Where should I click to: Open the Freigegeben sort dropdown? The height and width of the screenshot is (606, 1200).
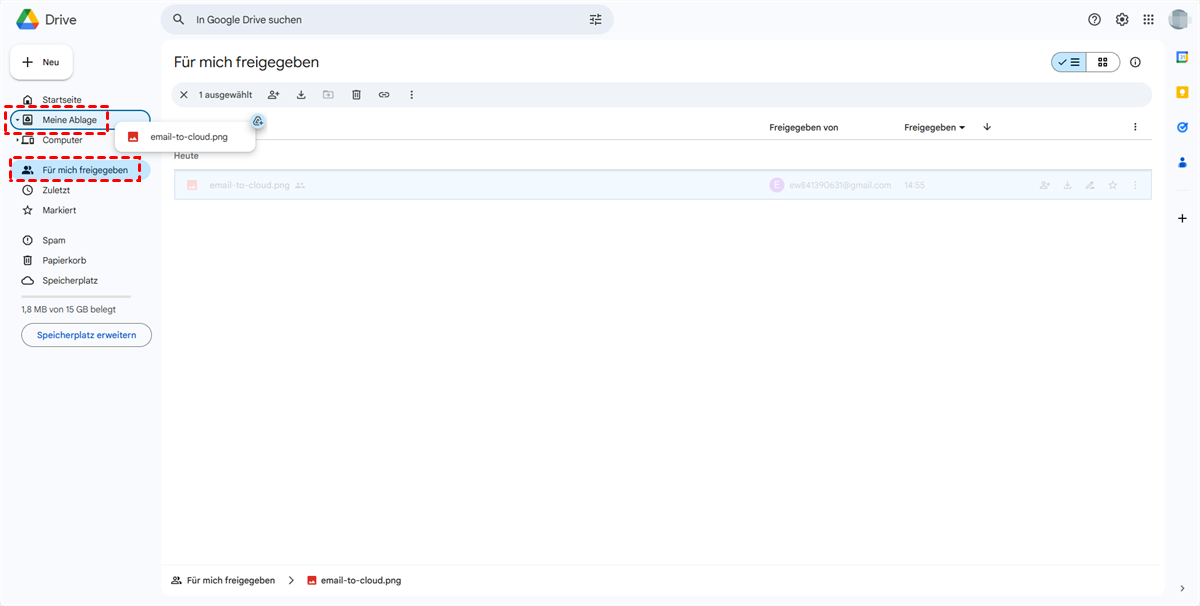[x=934, y=127]
